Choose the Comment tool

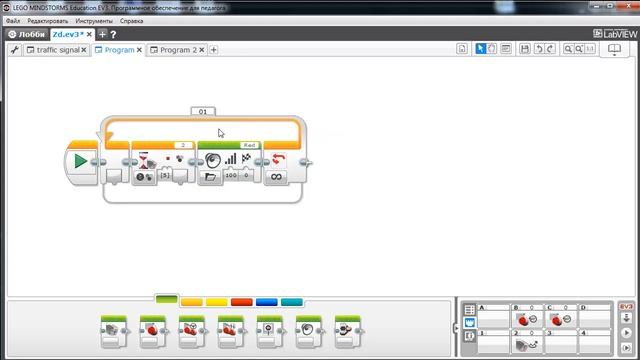click(506, 49)
